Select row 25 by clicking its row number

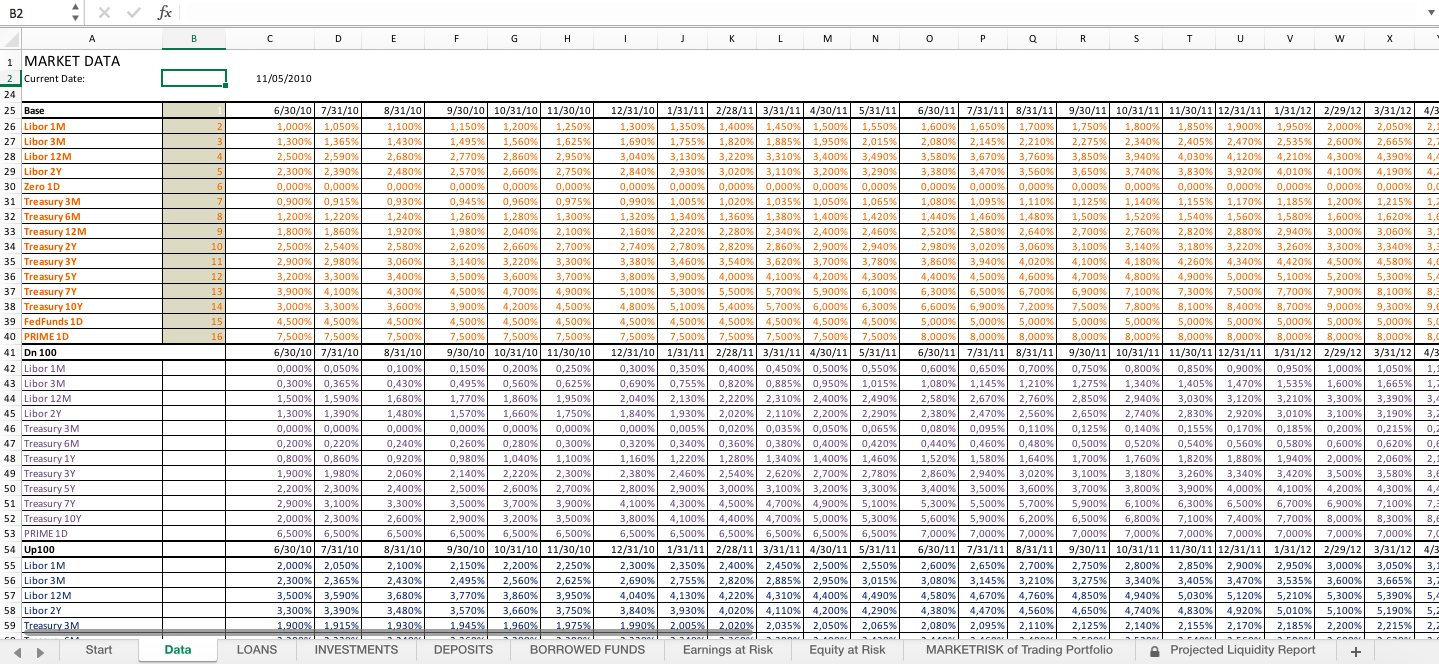9,111
